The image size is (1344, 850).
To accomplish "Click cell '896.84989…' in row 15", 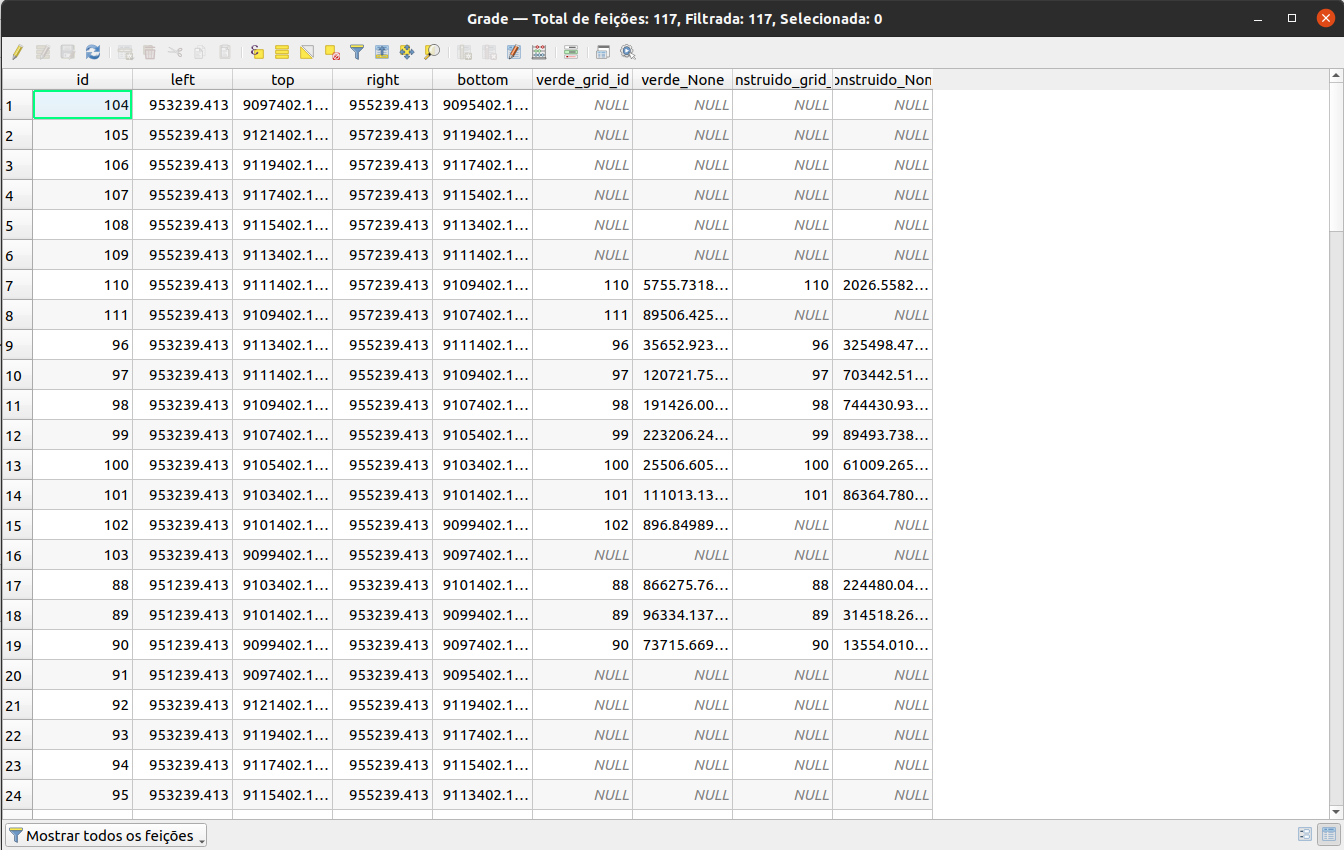I will click(683, 525).
